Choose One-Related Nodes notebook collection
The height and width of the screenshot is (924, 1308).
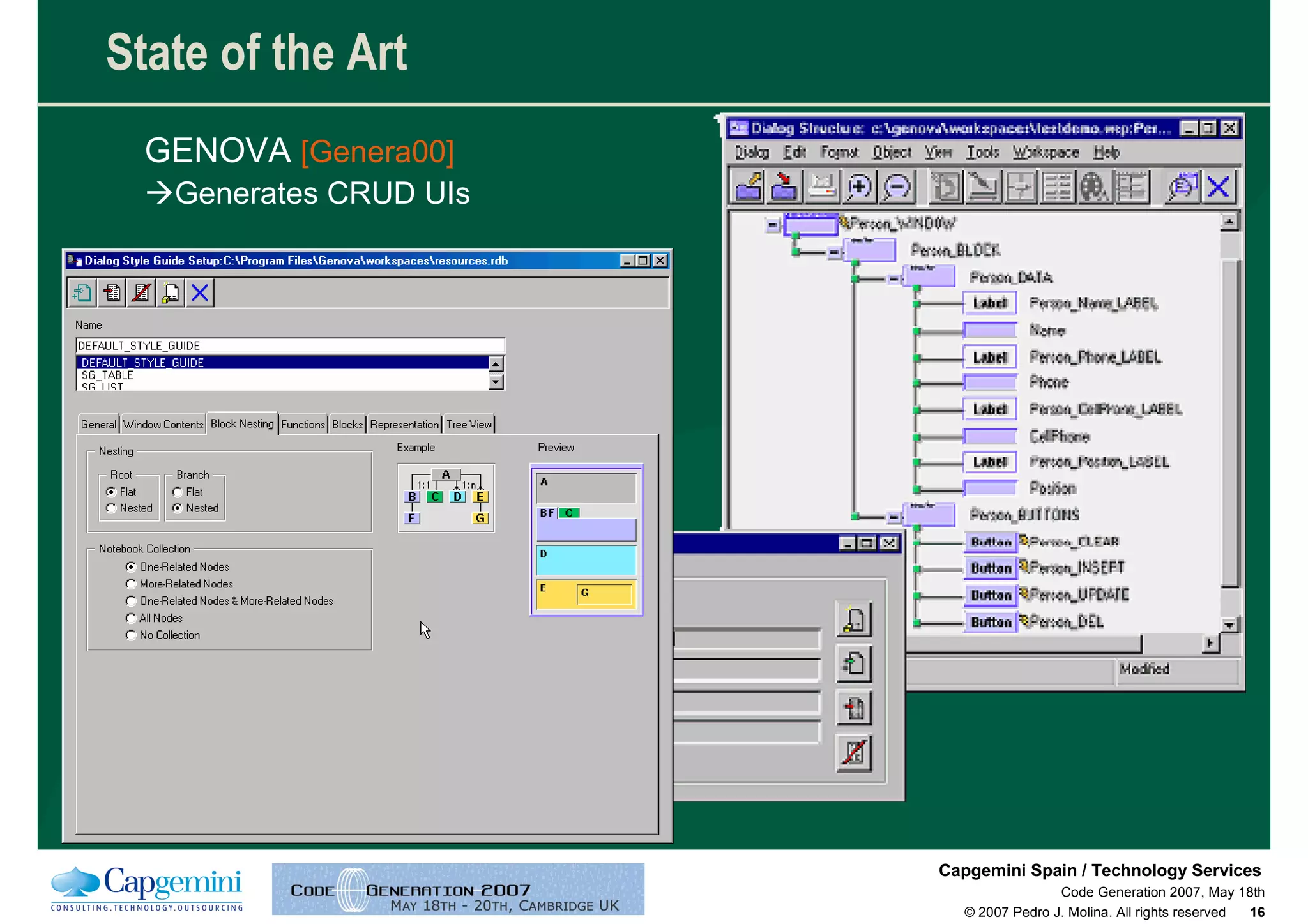131,567
